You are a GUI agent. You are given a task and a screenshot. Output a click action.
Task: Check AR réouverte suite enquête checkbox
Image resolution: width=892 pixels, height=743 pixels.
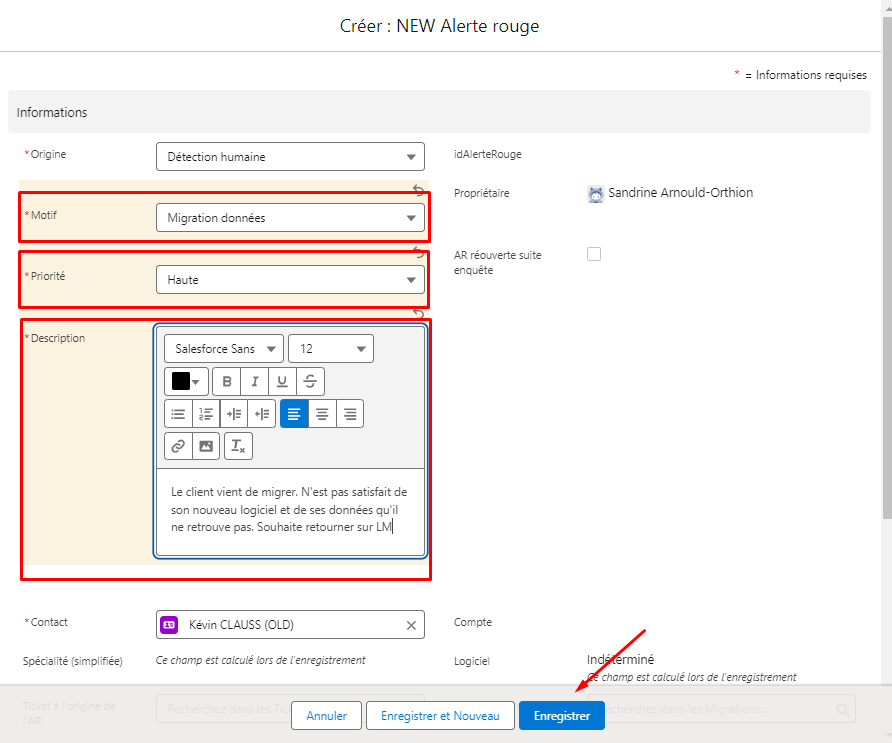(x=594, y=254)
